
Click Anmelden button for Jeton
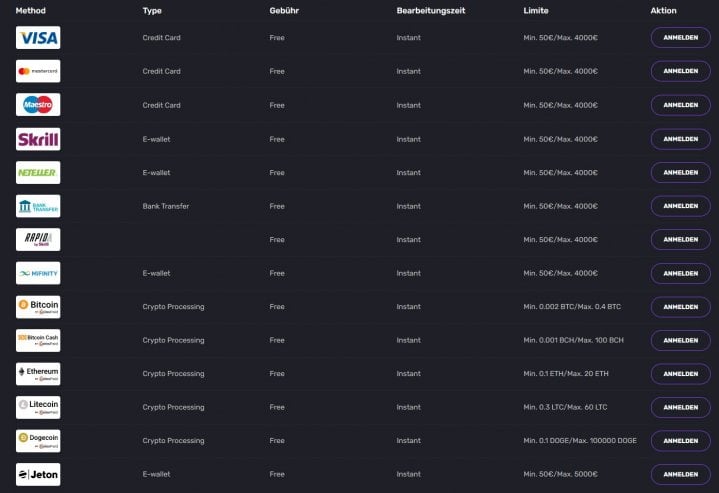pos(680,474)
